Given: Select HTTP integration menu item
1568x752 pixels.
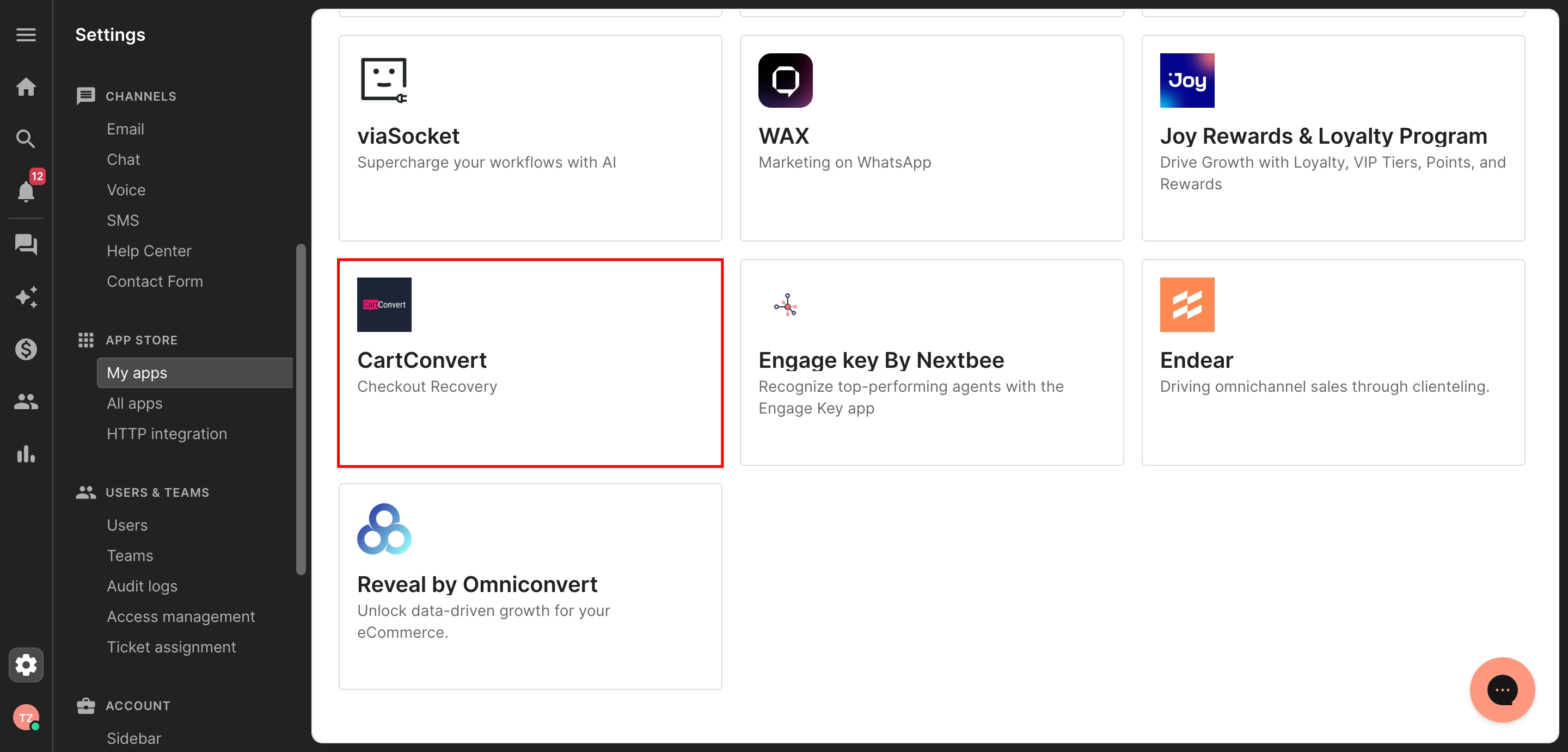Looking at the screenshot, I should coord(167,434).
